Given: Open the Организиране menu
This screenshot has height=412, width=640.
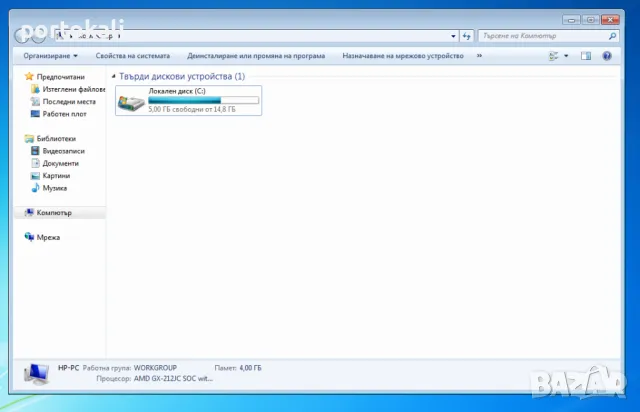Looking at the screenshot, I should coord(50,56).
